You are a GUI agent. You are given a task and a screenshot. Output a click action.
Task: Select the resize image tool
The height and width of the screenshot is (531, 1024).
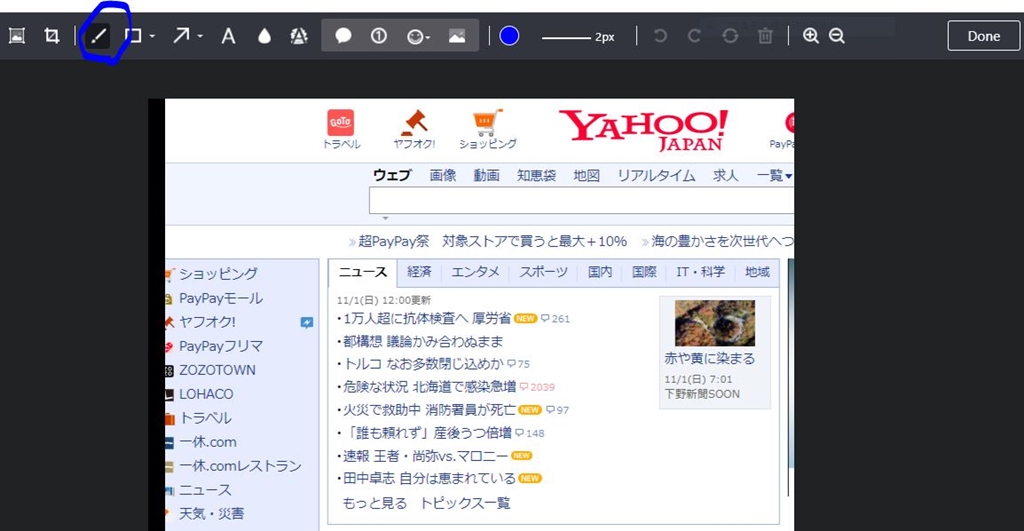17,36
